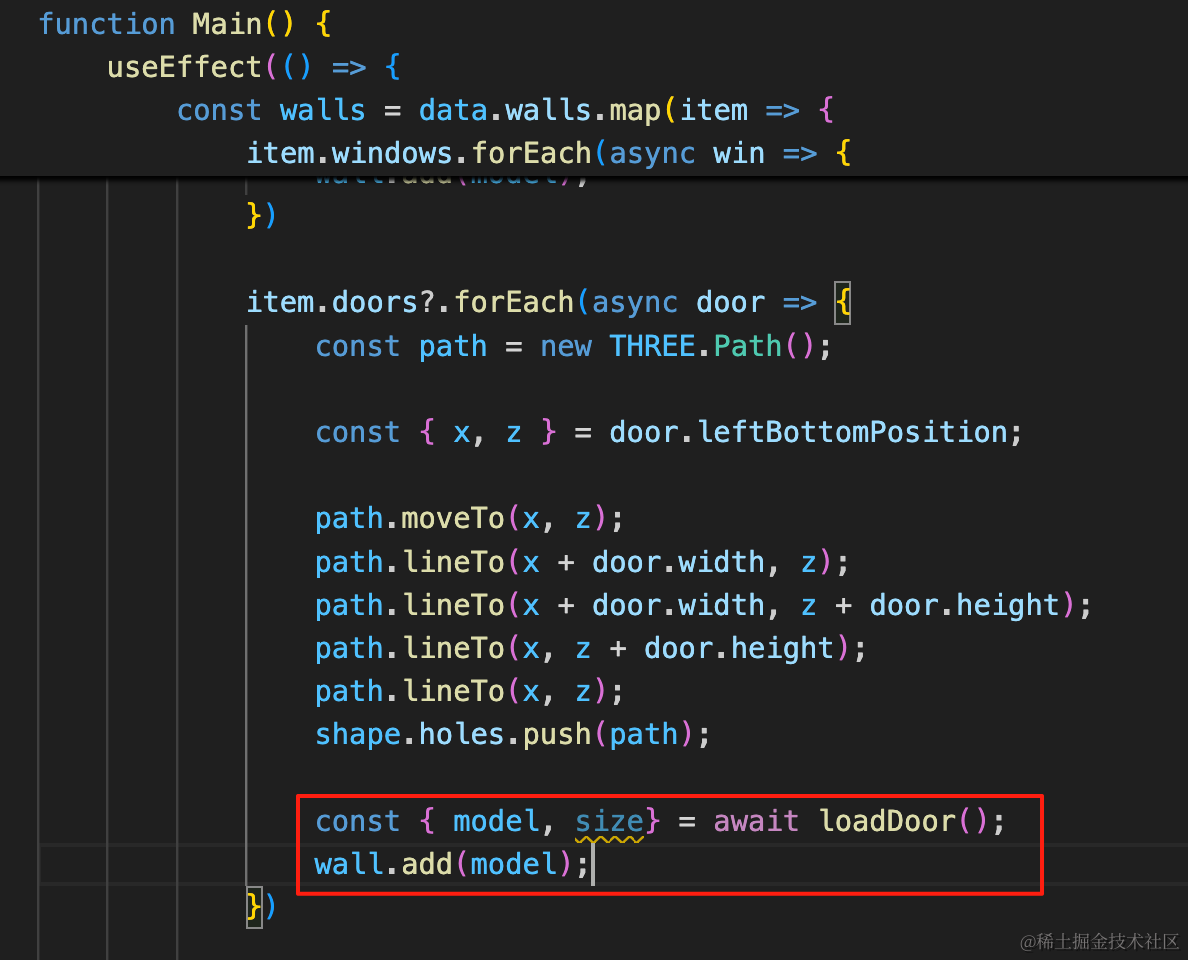The height and width of the screenshot is (960, 1188).
Task: Click the line 'item.doors?.forEach(async door => {'
Action: (x=549, y=303)
